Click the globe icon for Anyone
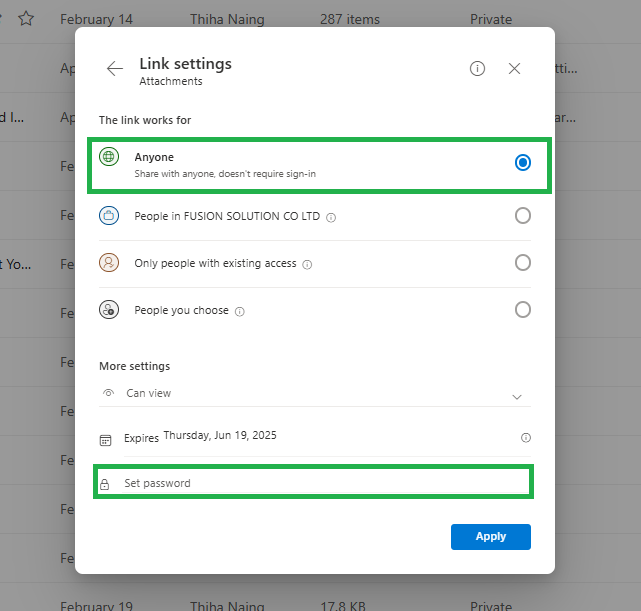 (x=109, y=157)
